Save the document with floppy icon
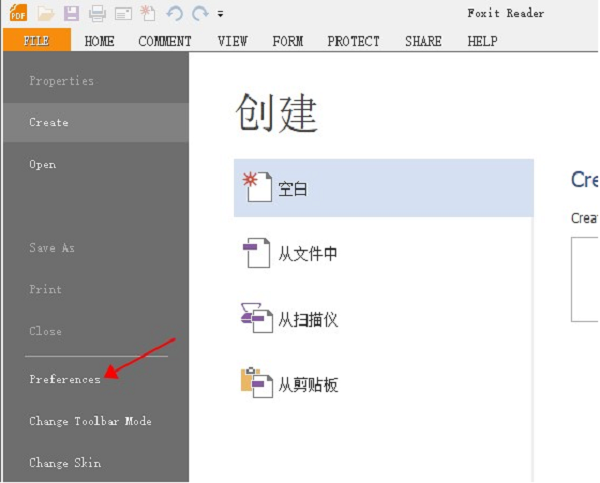600x483 pixels. tap(71, 14)
